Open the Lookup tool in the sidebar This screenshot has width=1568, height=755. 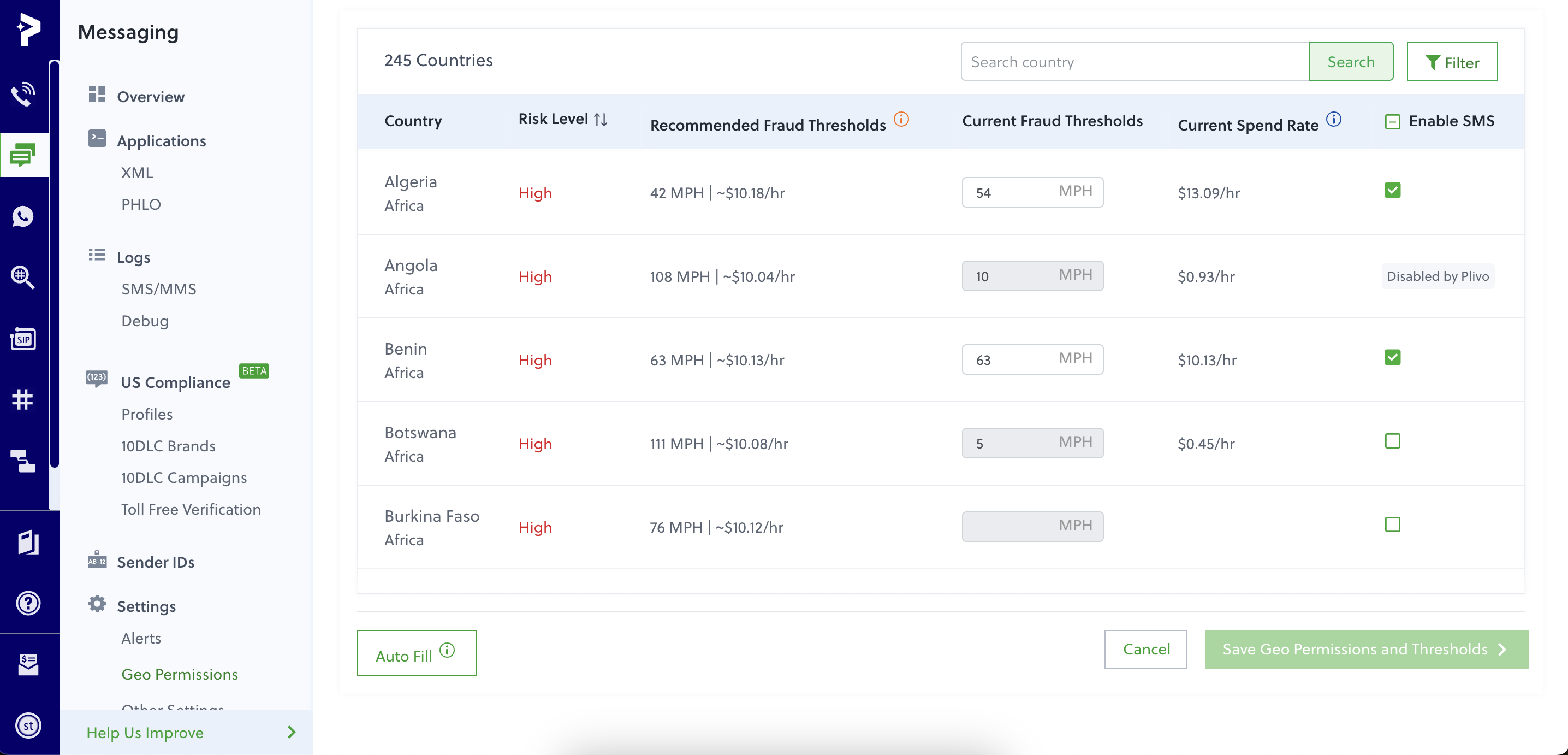click(23, 278)
